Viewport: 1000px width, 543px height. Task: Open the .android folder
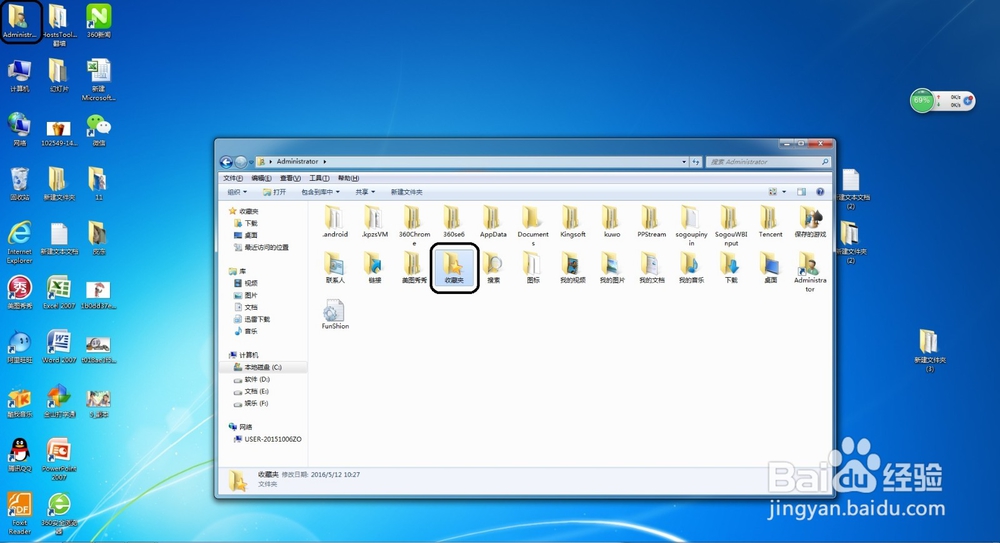[335, 222]
